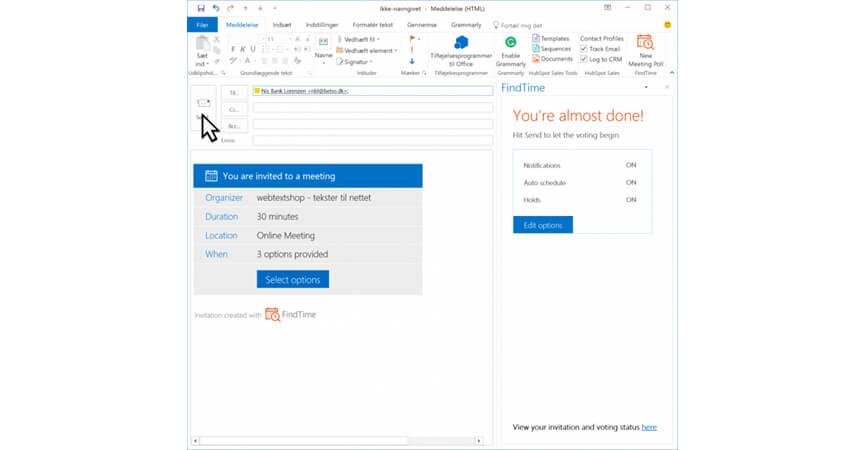Open HubSpot Documents
Viewport: 865px width, 450px height.
[552, 59]
